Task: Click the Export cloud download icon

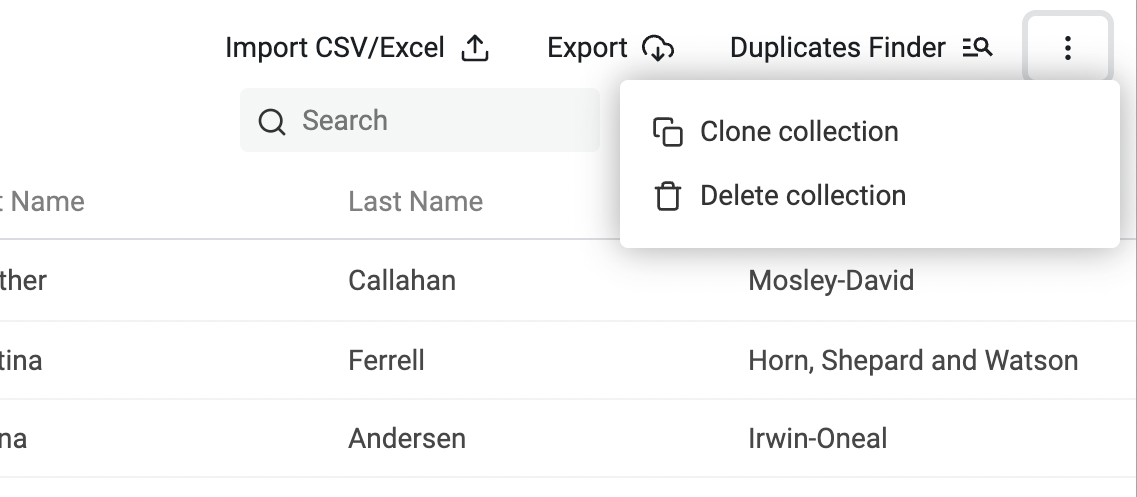Action: point(658,48)
